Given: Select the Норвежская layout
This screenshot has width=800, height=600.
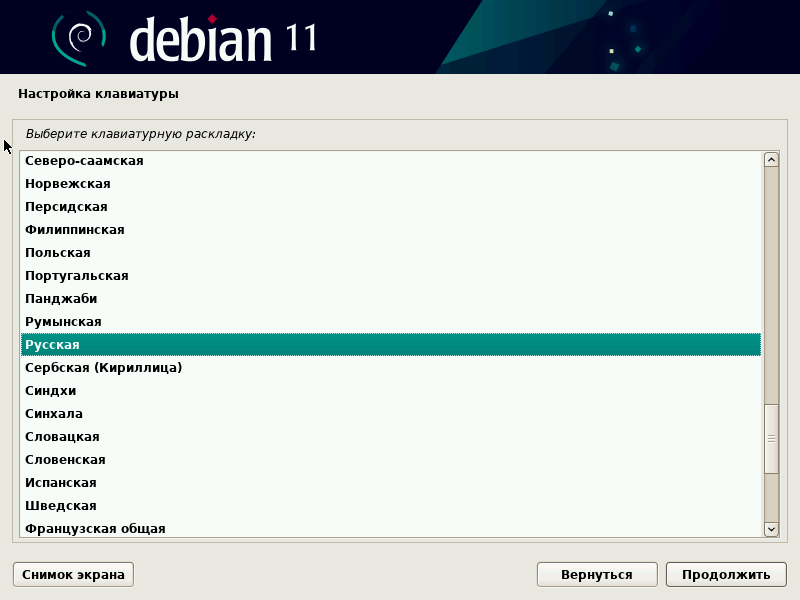Looking at the screenshot, I should pyautogui.click(x=100, y=184).
